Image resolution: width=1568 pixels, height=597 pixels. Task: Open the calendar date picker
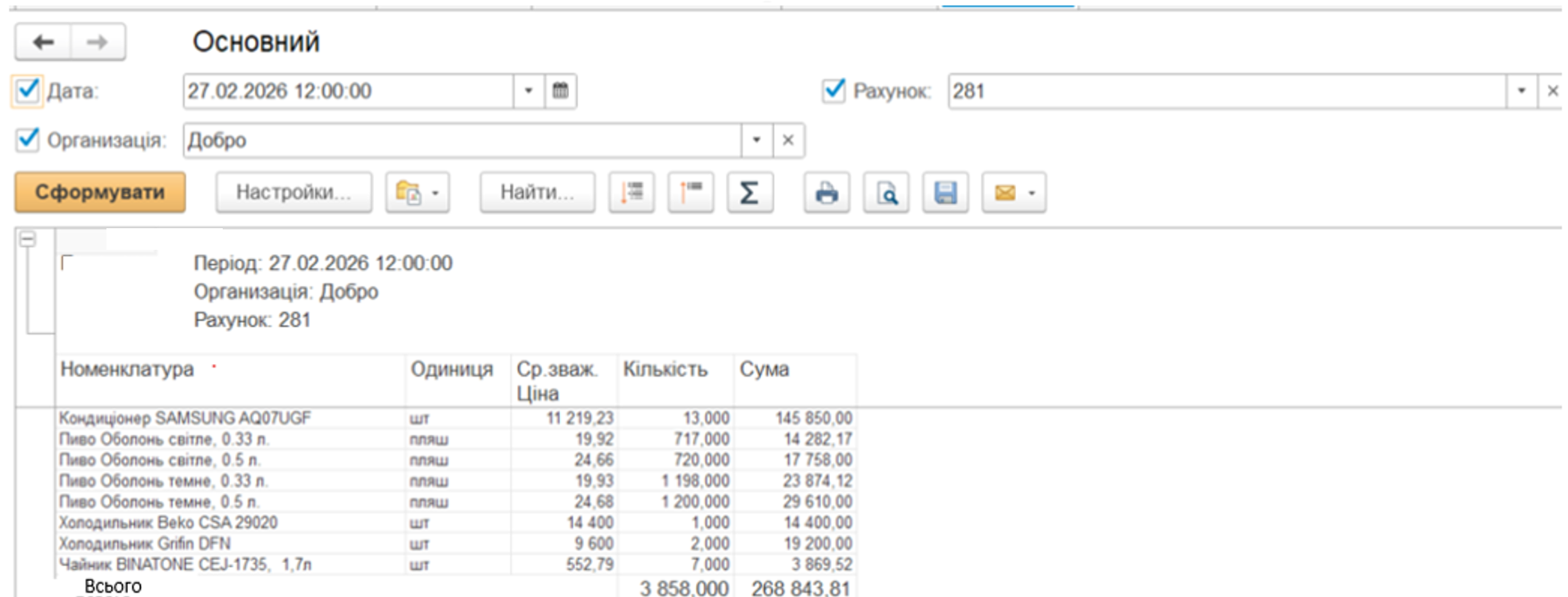point(560,91)
